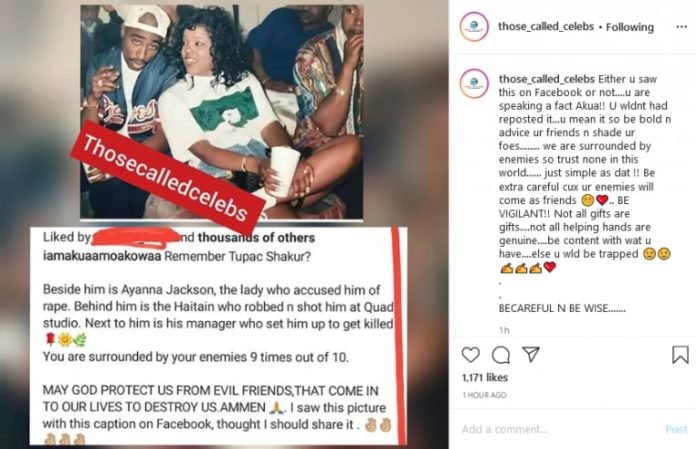
Task: Open those_called_celebs header profile picture
Action: click(x=474, y=27)
